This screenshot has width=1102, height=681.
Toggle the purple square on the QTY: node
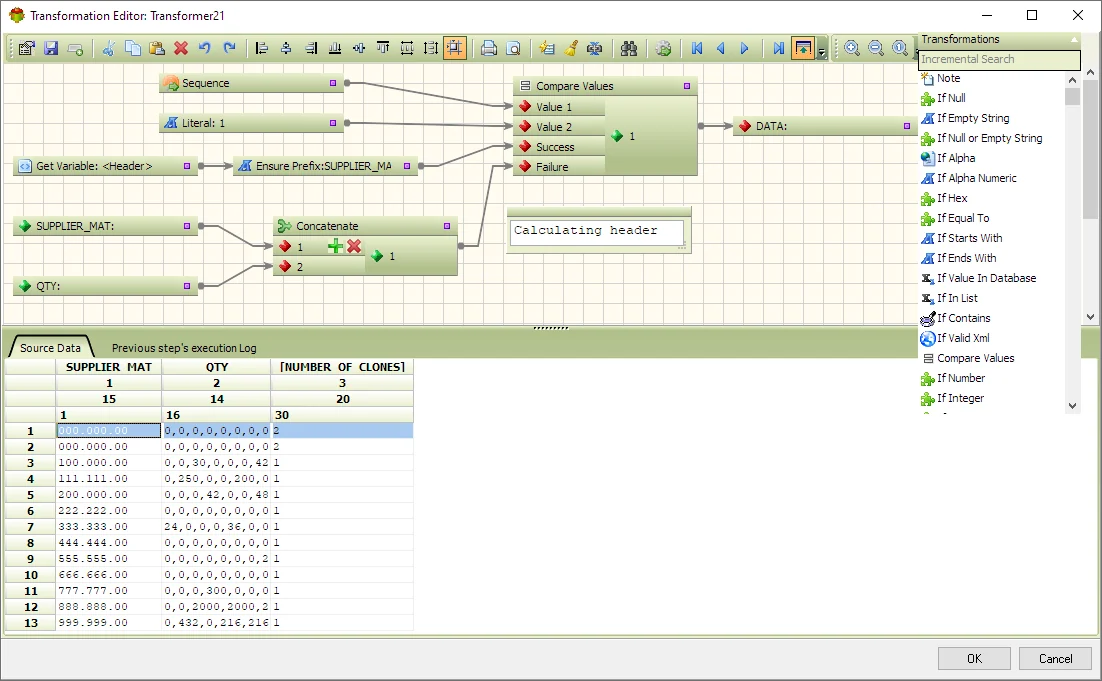coord(187,286)
